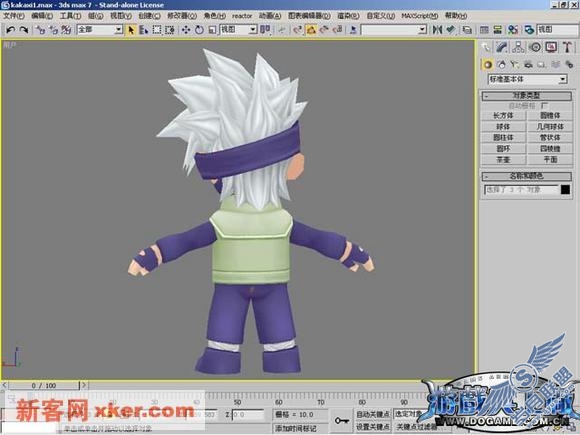Collapse the 名称和颜色 rollout

(526, 176)
